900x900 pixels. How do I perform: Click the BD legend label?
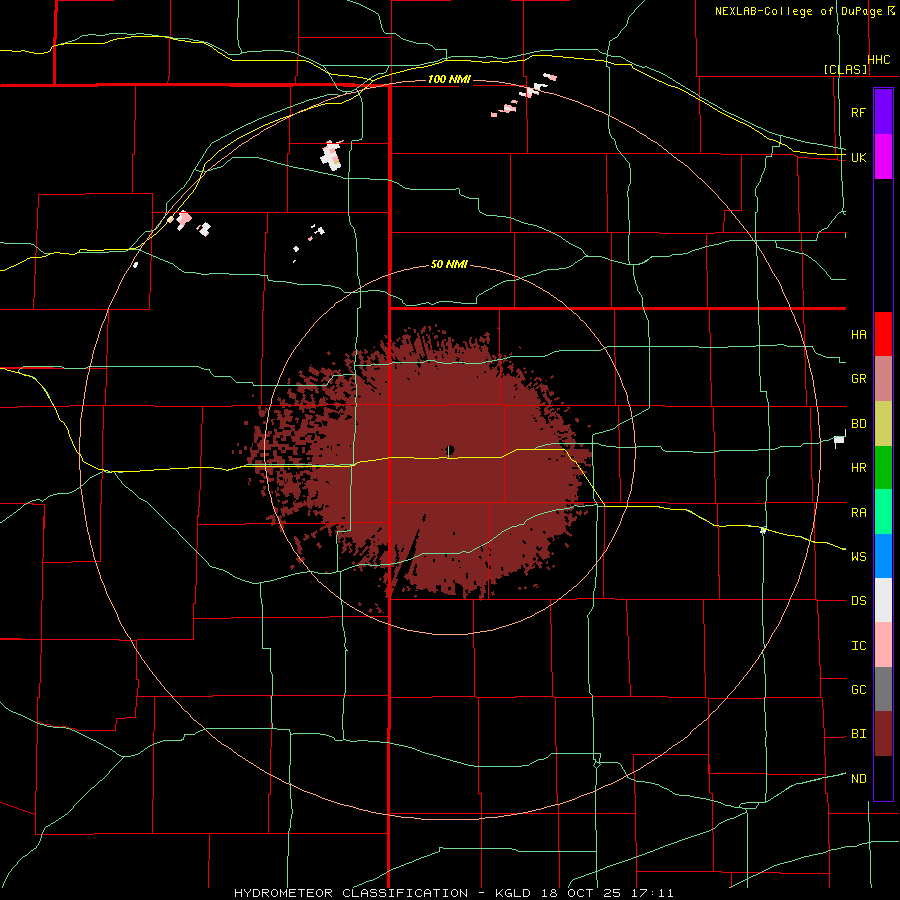[858, 424]
